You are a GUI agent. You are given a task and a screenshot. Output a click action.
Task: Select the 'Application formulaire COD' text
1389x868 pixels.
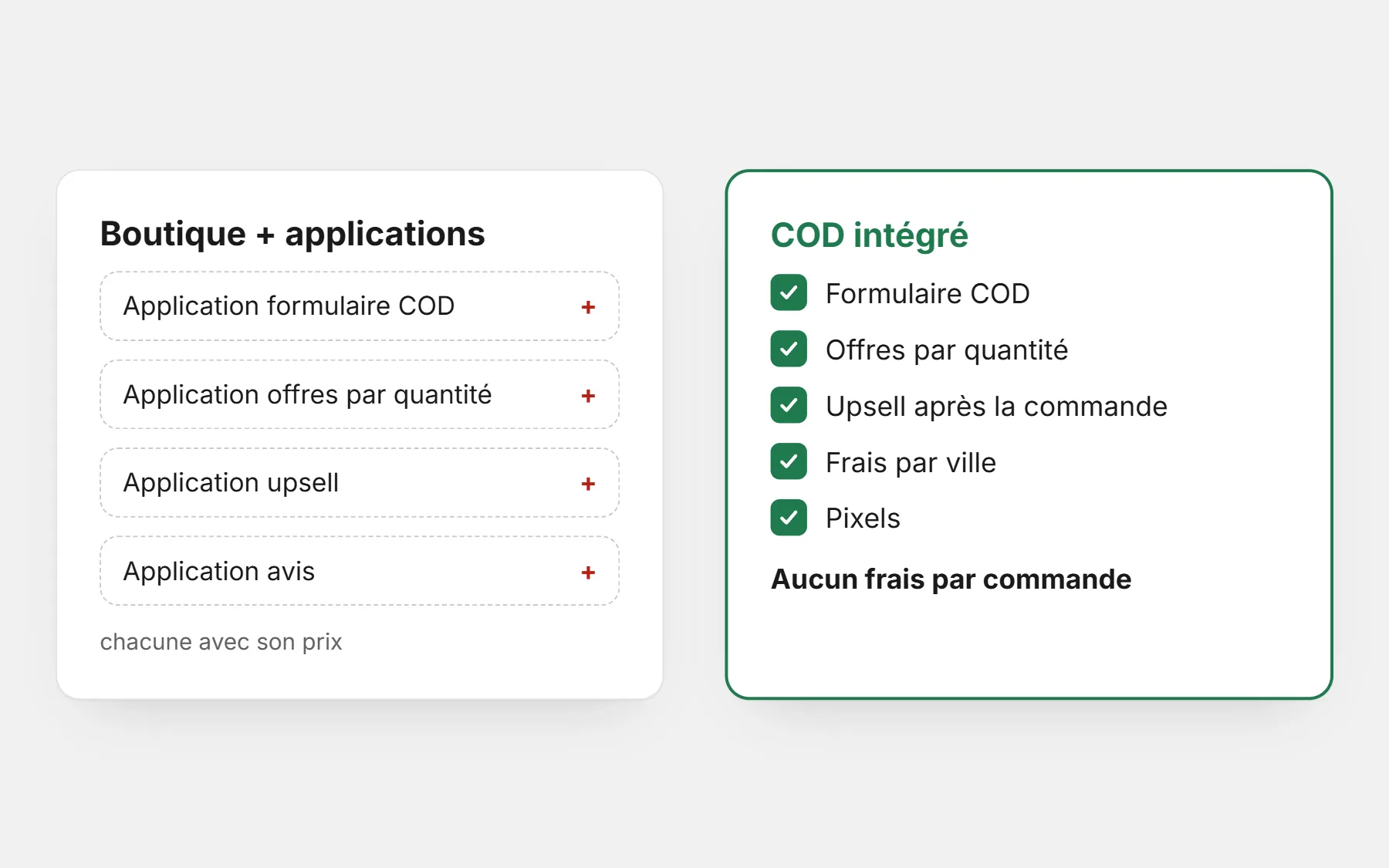289,306
